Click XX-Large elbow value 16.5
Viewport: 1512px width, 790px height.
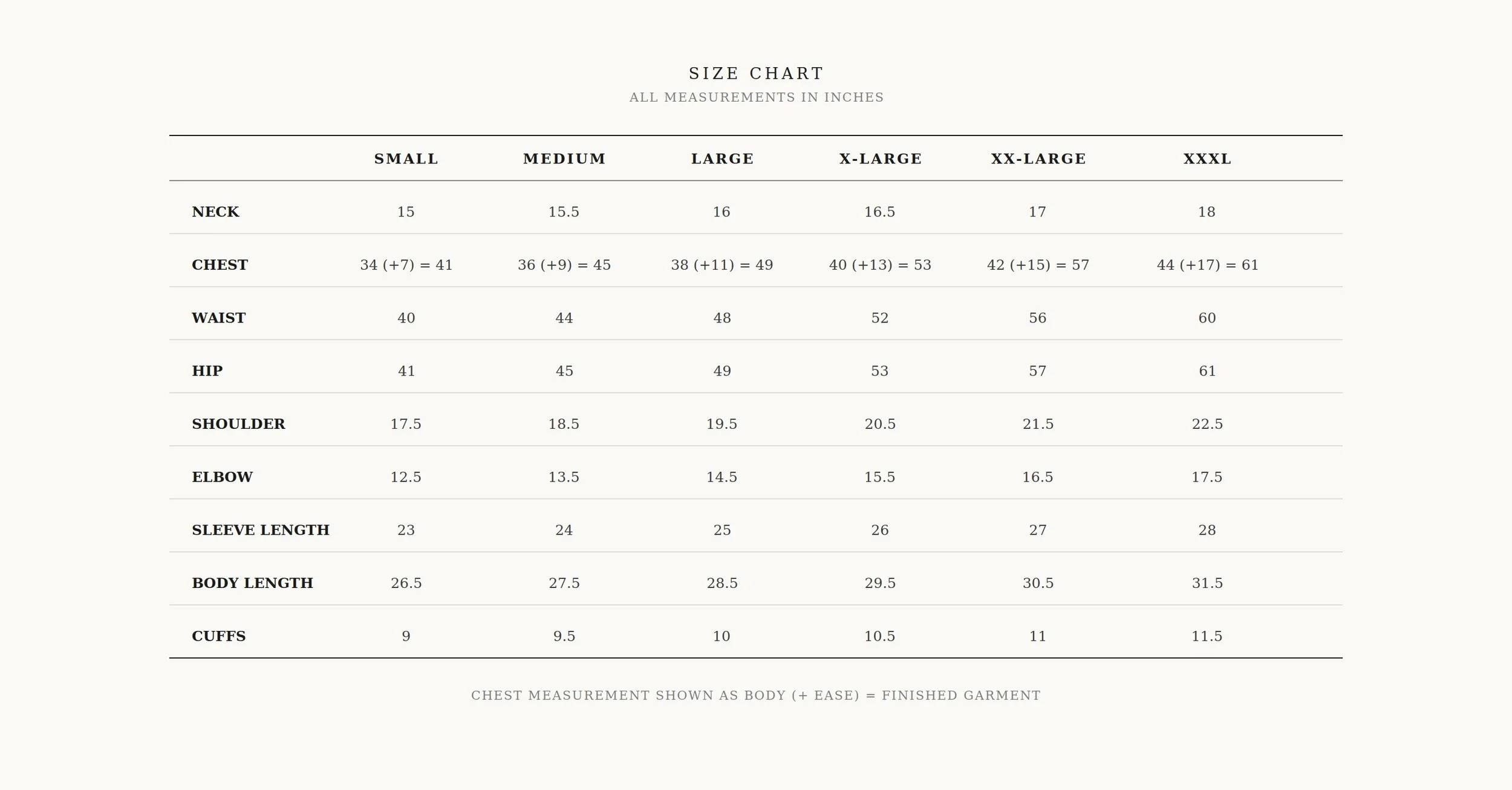point(1038,477)
